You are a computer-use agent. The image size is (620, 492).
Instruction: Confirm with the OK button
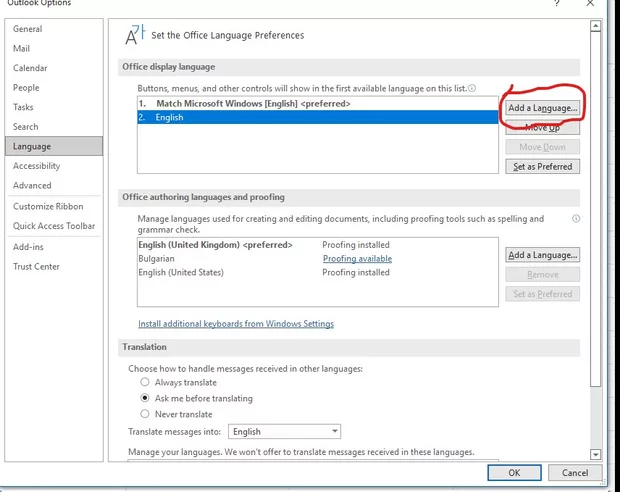tap(514, 473)
